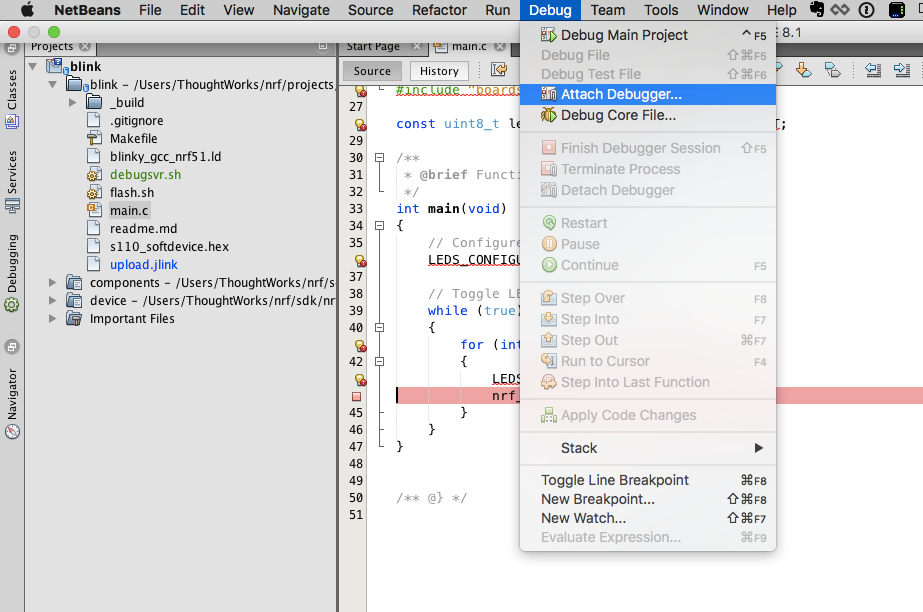The height and width of the screenshot is (612, 923).
Task: Select main.c in project tree
Action: click(x=129, y=211)
